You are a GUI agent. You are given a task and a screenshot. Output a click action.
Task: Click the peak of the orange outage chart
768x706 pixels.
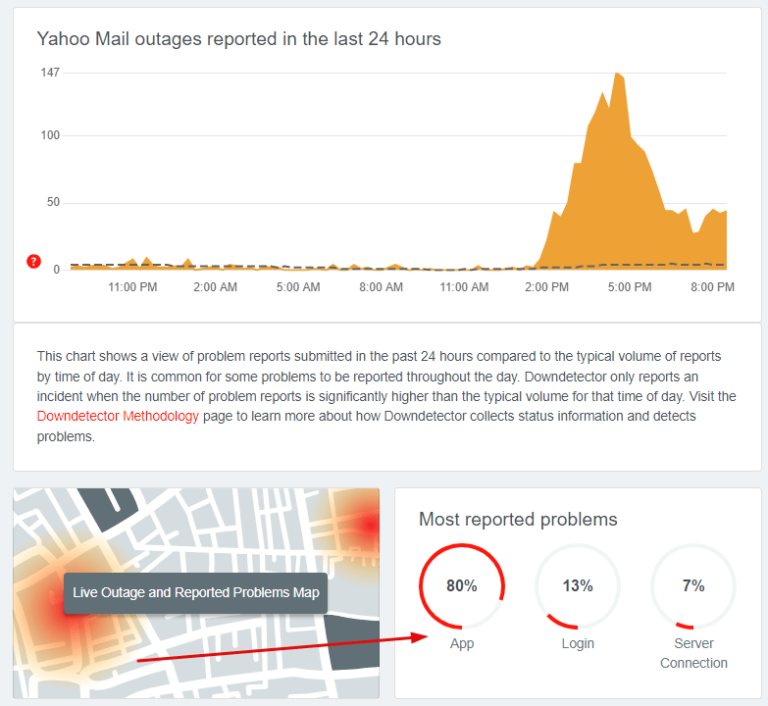617,73
